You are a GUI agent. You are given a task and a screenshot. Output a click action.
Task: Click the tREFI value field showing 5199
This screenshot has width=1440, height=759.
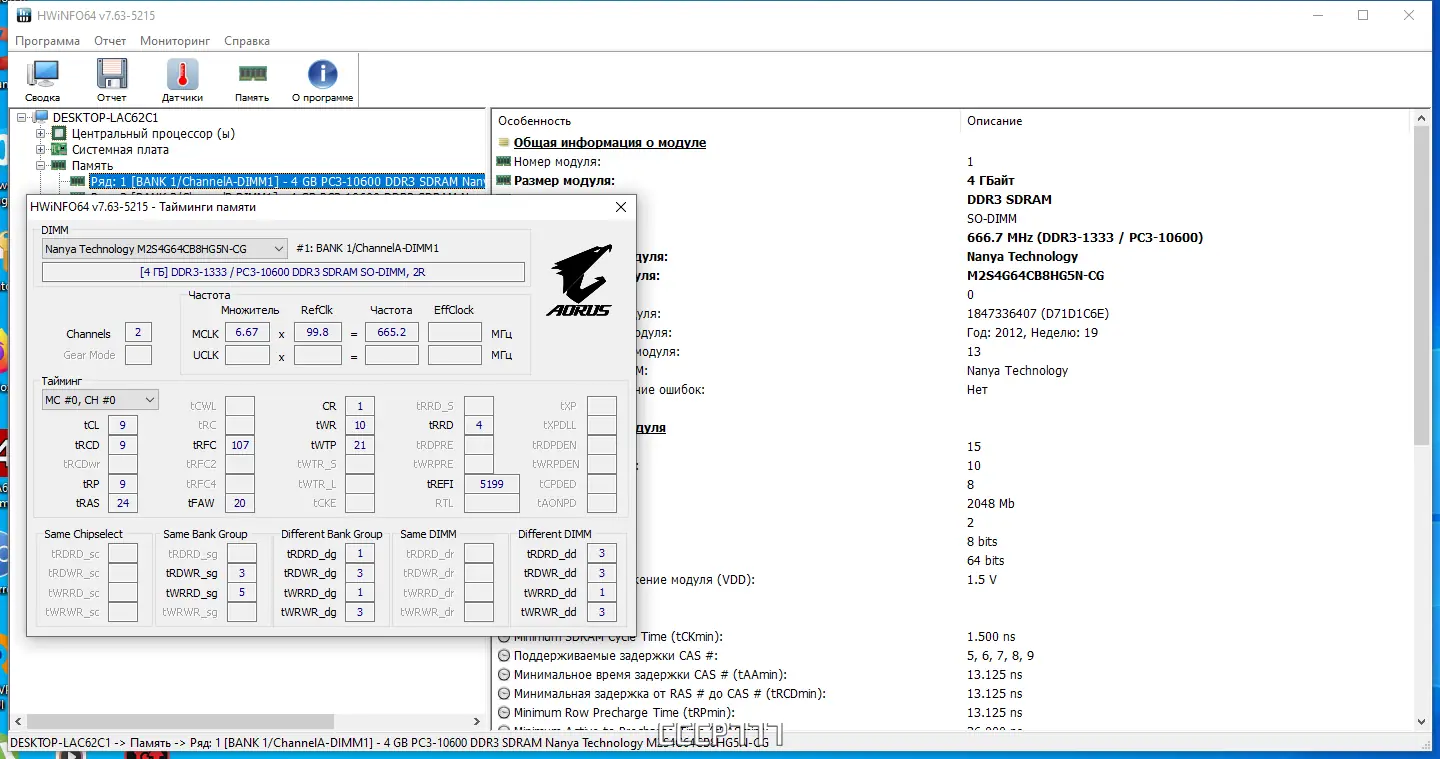[x=492, y=484]
